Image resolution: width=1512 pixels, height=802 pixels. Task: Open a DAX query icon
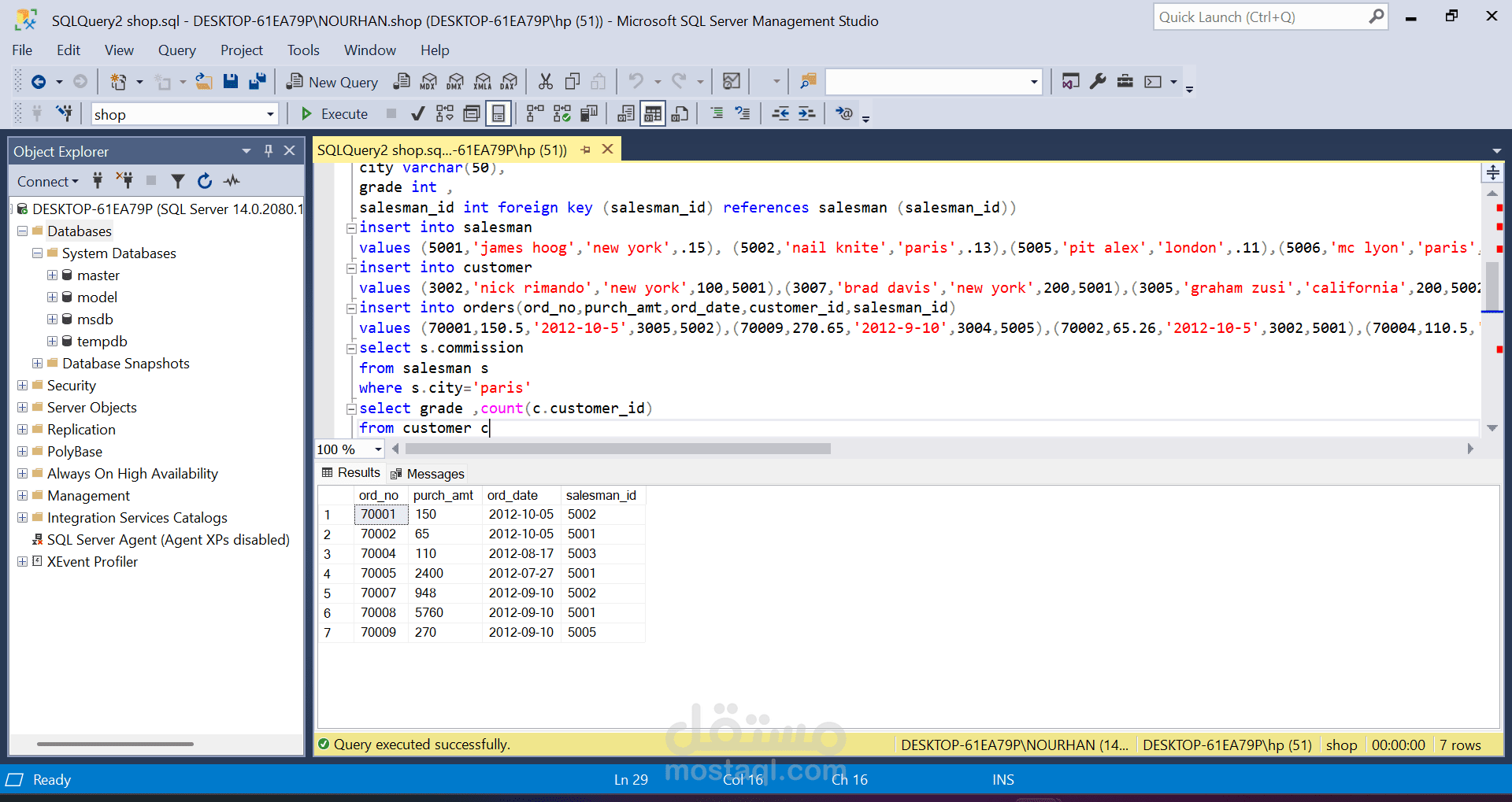510,82
